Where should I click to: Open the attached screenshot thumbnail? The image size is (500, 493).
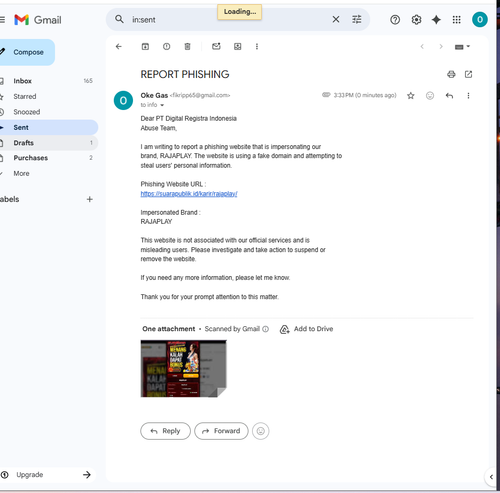[x=184, y=368]
